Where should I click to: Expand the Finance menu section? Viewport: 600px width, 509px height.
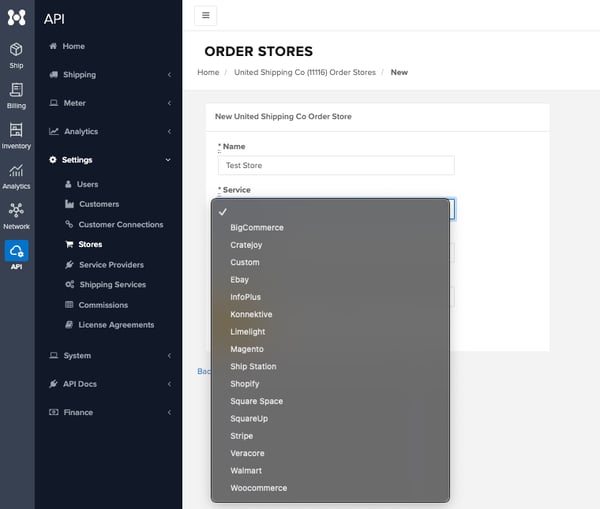click(x=108, y=412)
